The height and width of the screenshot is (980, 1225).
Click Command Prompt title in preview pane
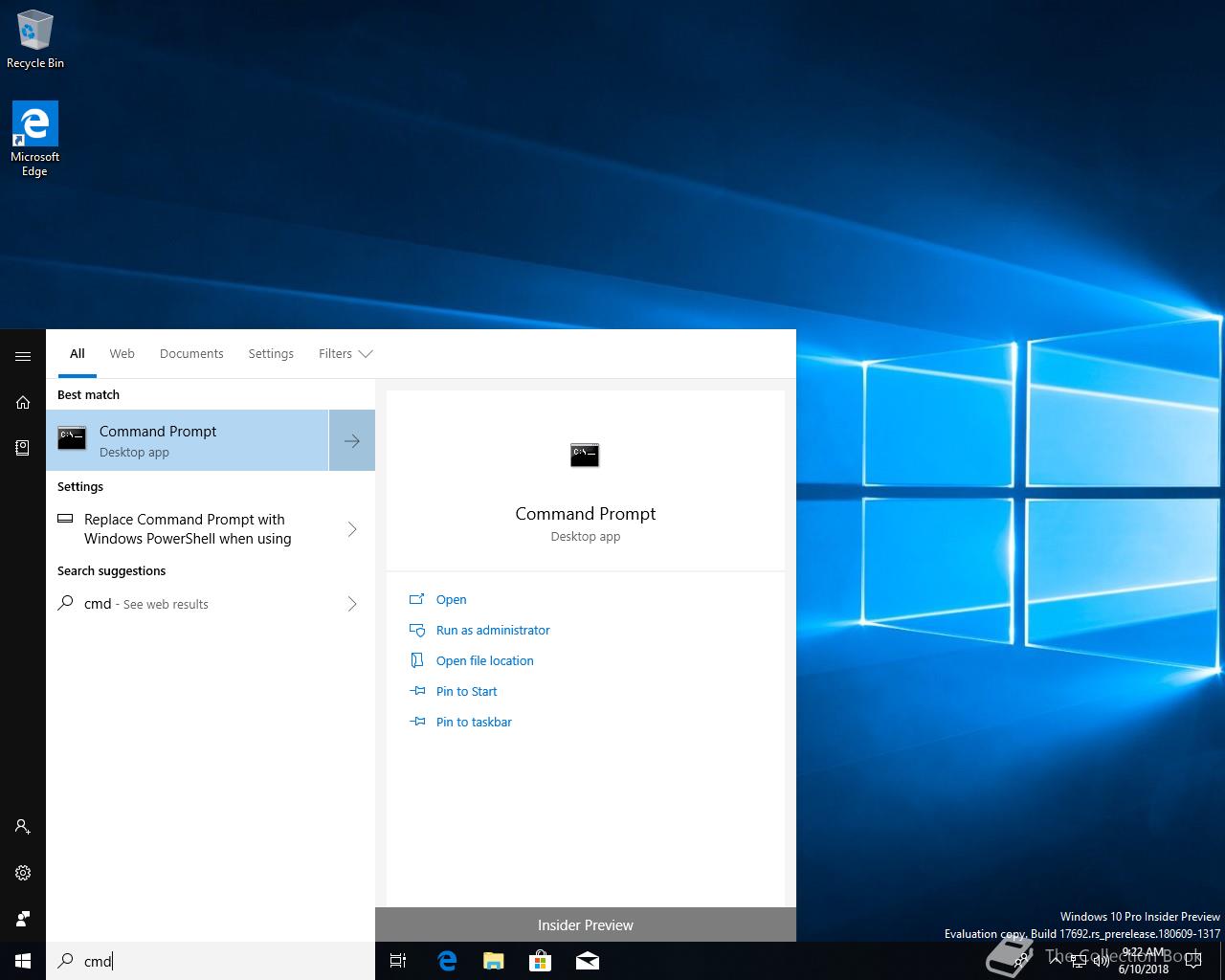[x=586, y=514]
